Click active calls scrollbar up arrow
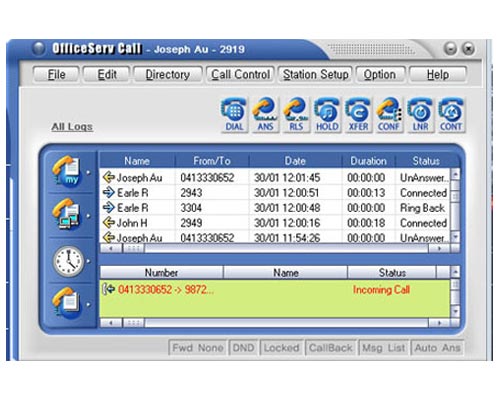Image resolution: width=500 pixels, height=400 pixels. (455, 272)
